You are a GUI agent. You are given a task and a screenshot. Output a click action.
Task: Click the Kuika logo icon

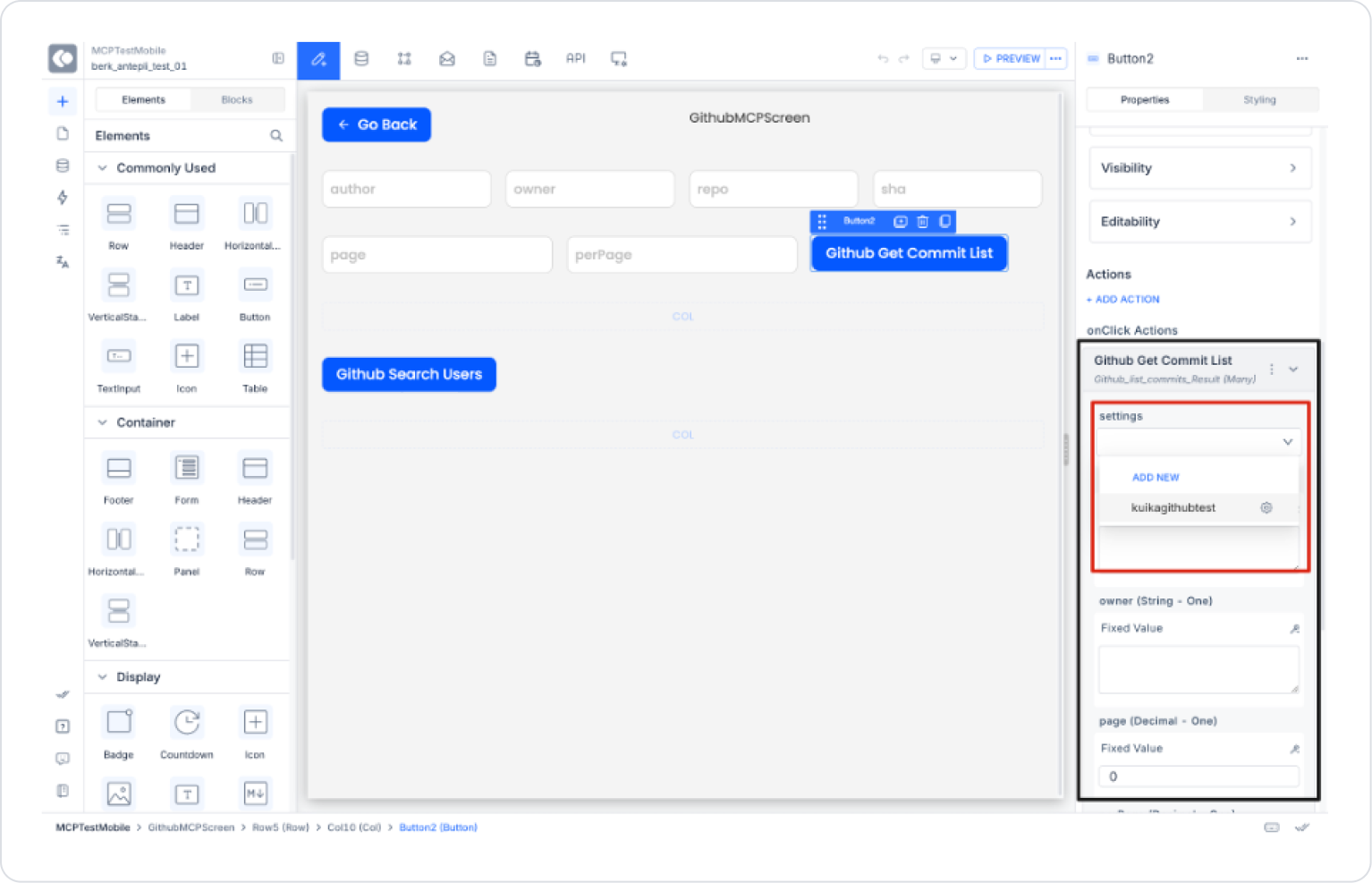tap(63, 59)
